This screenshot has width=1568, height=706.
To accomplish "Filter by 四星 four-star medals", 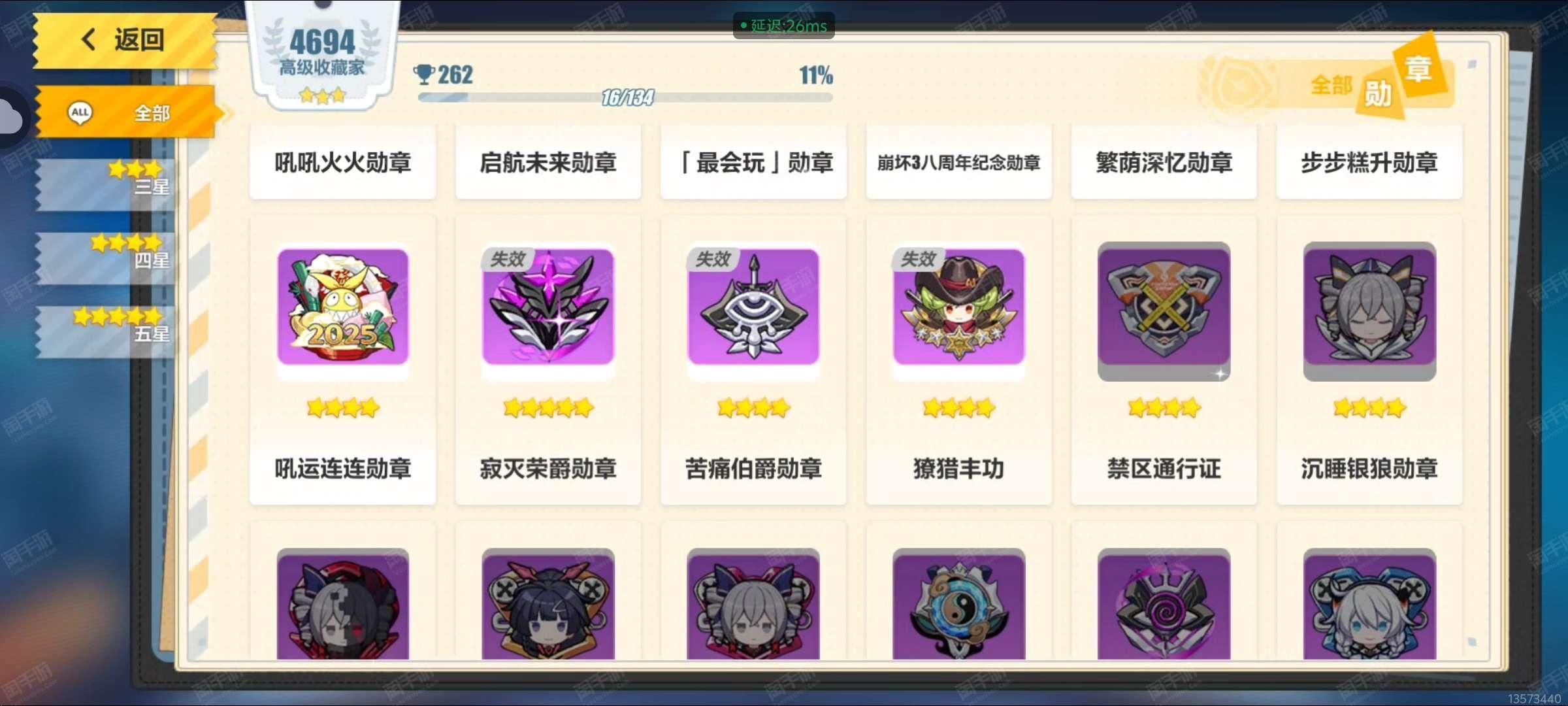I will point(105,259).
